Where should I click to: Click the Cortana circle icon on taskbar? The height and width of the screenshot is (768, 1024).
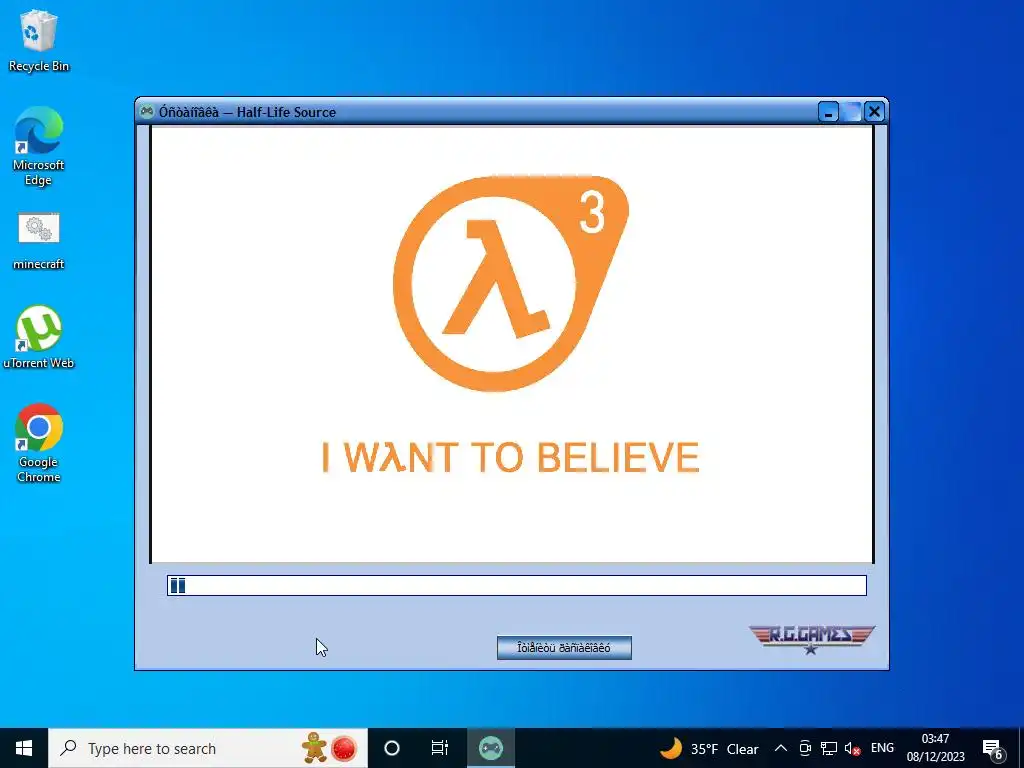(392, 748)
